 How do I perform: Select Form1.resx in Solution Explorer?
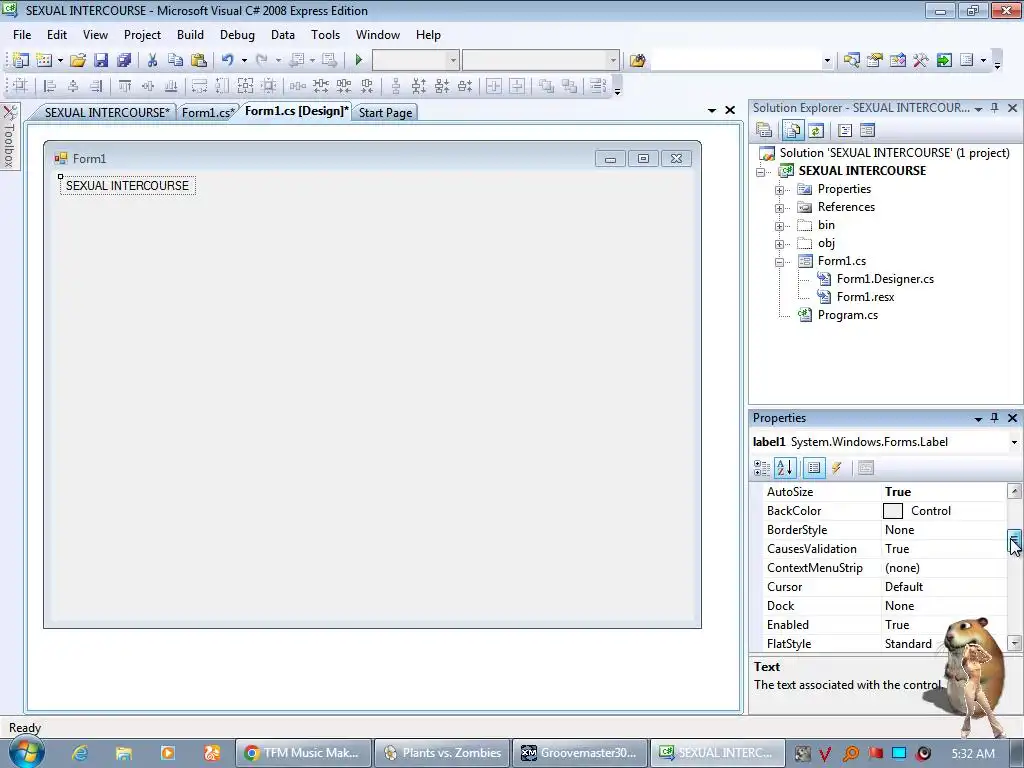(865, 296)
